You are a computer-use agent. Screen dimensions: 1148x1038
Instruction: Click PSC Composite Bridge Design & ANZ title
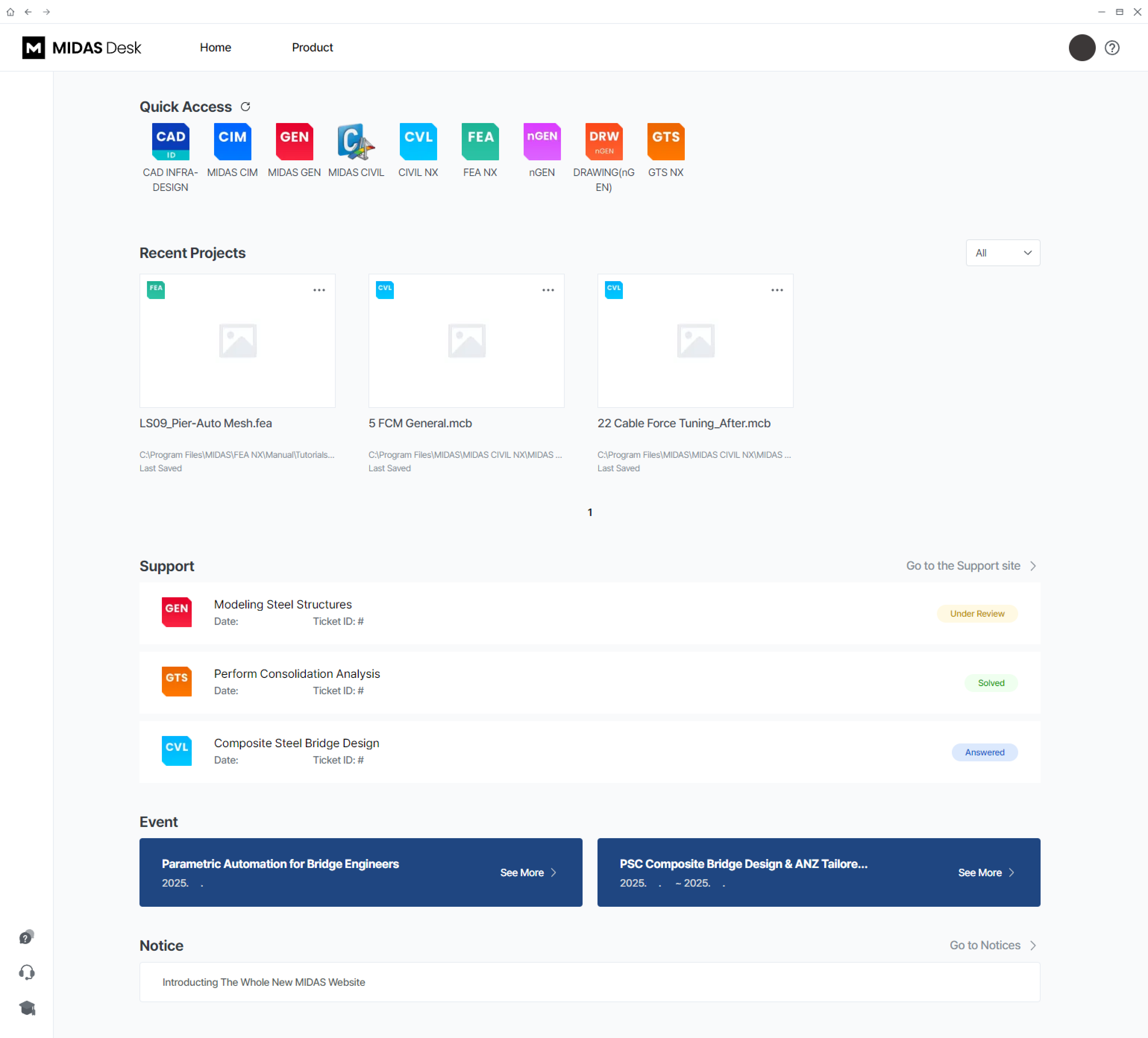tap(743, 864)
